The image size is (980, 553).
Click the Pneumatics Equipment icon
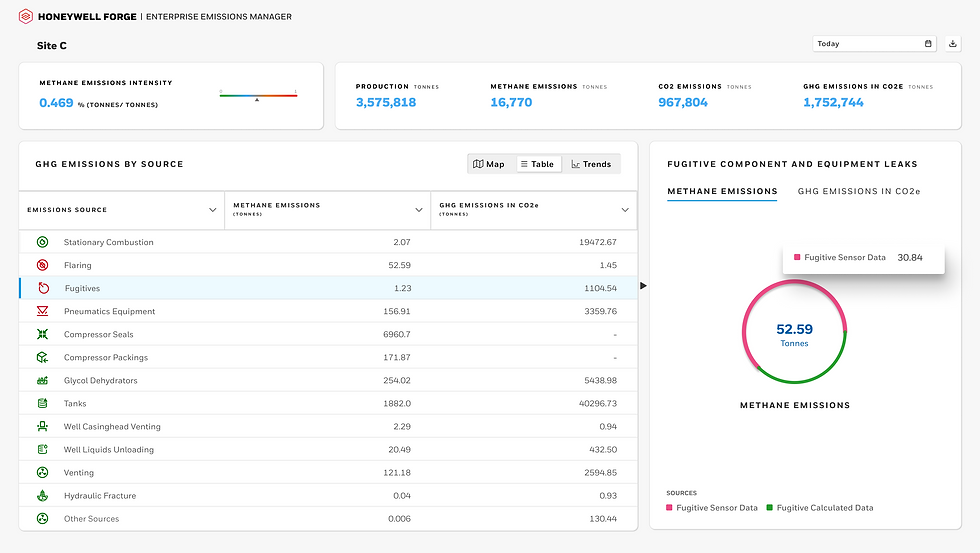[42, 311]
